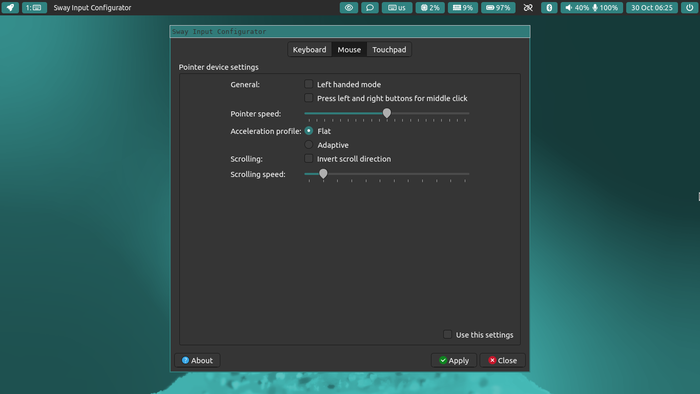Click the memory usage 9% indicator
The image size is (700, 394).
pos(463,8)
